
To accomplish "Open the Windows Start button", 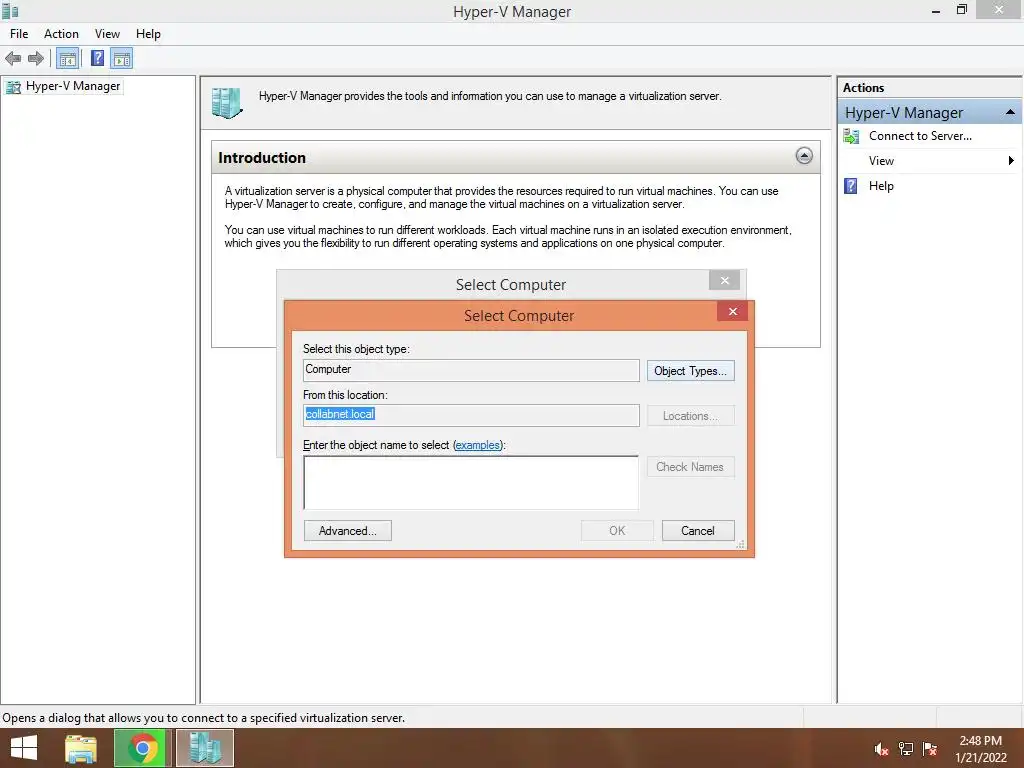I will (24, 748).
